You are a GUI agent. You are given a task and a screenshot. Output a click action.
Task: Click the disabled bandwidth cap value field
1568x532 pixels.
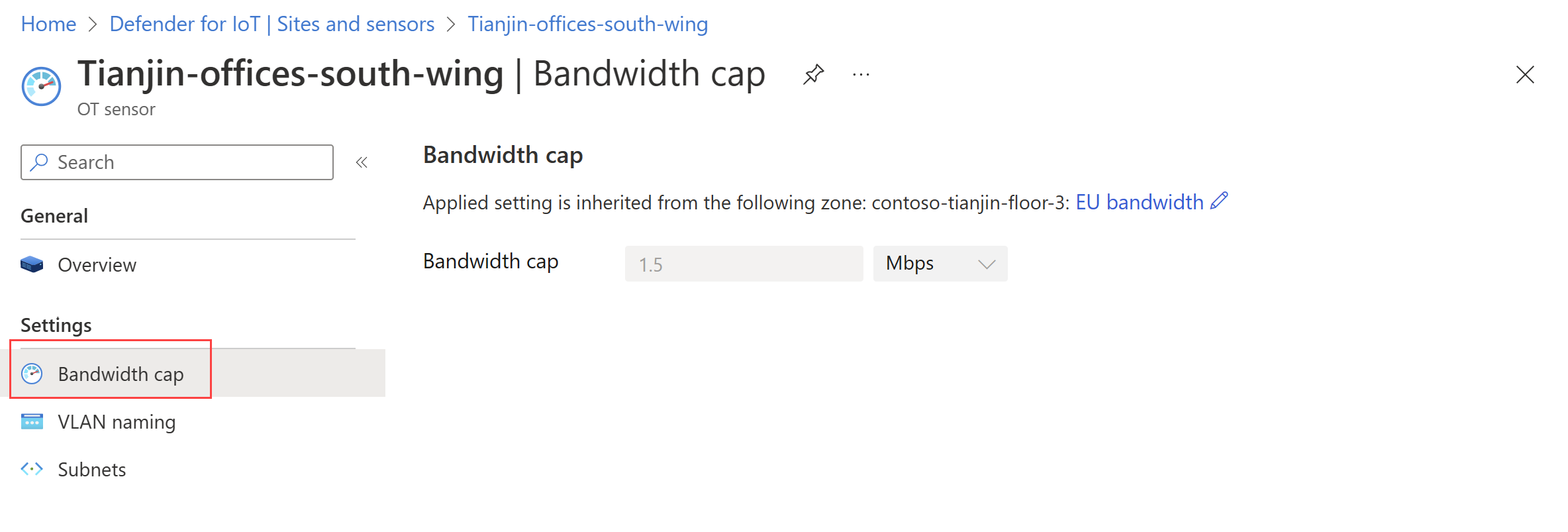pyautogui.click(x=743, y=263)
